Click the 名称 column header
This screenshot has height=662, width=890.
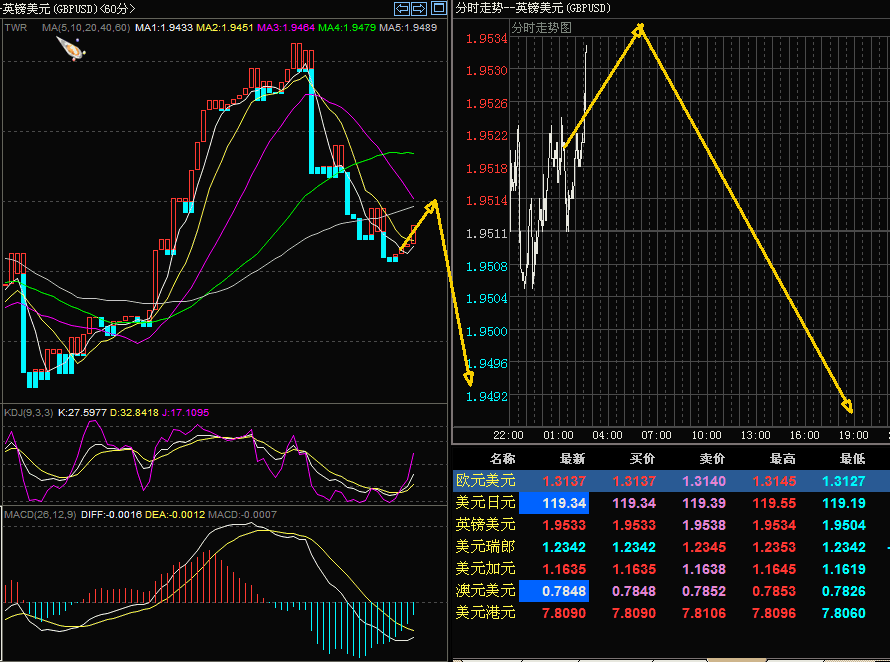[x=502, y=458]
